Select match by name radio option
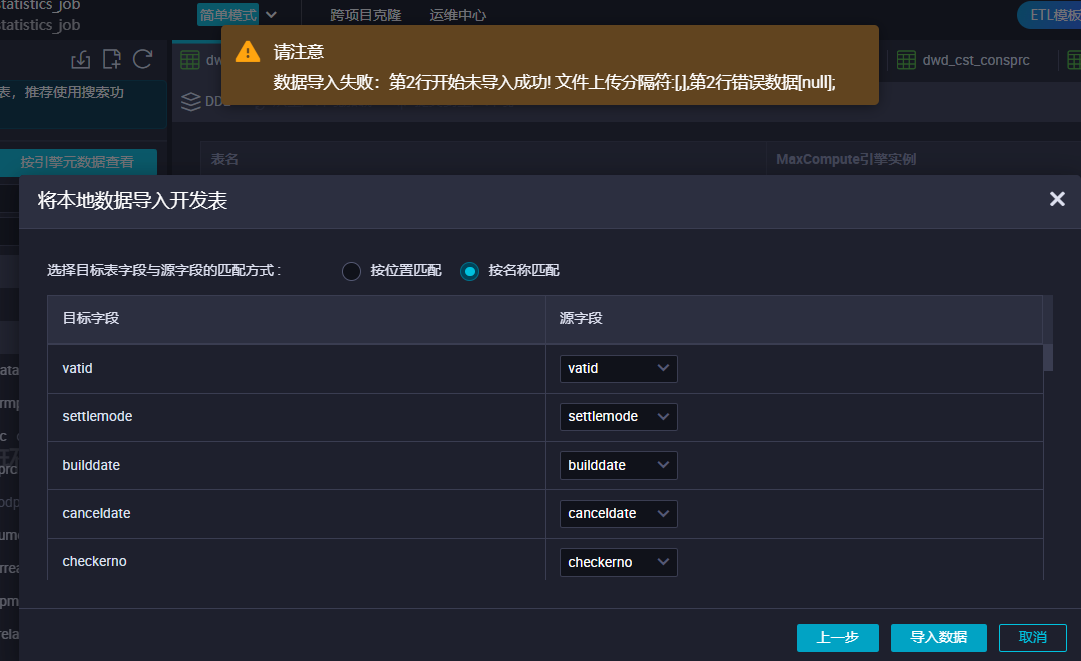This screenshot has height=661, width=1081. [469, 271]
